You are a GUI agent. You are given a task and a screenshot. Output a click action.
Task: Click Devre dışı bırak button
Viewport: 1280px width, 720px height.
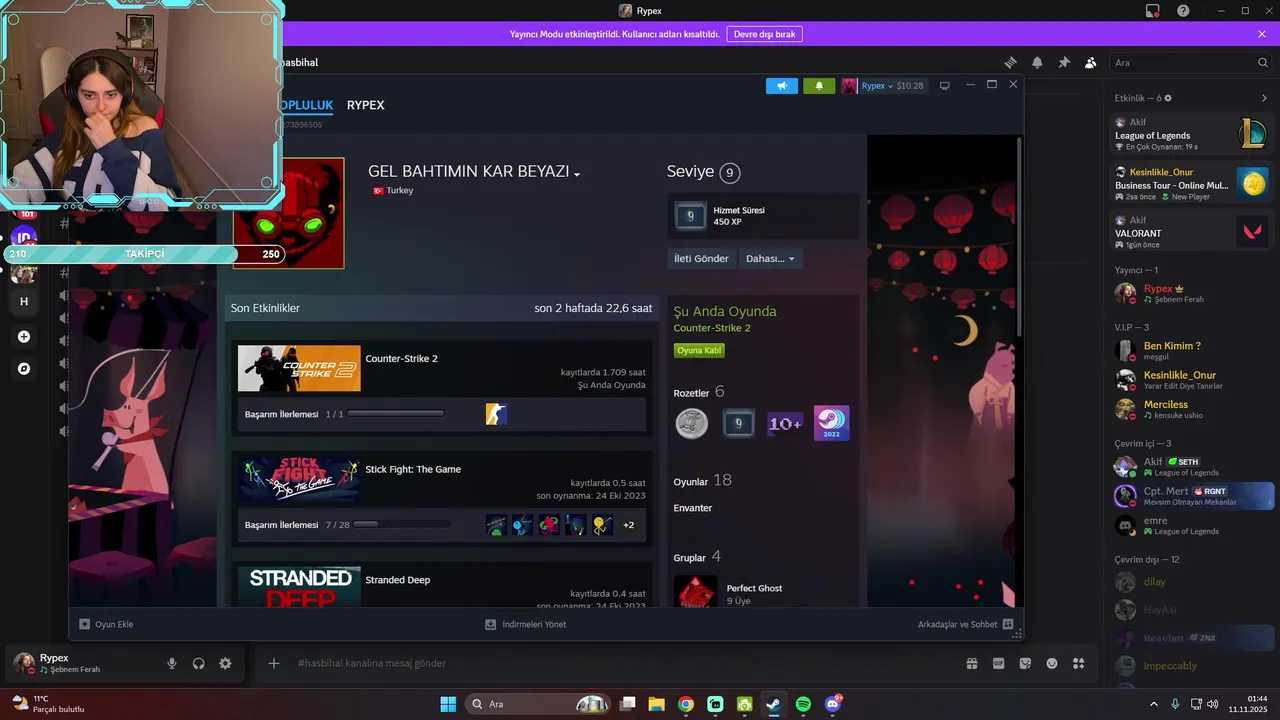pyautogui.click(x=764, y=34)
